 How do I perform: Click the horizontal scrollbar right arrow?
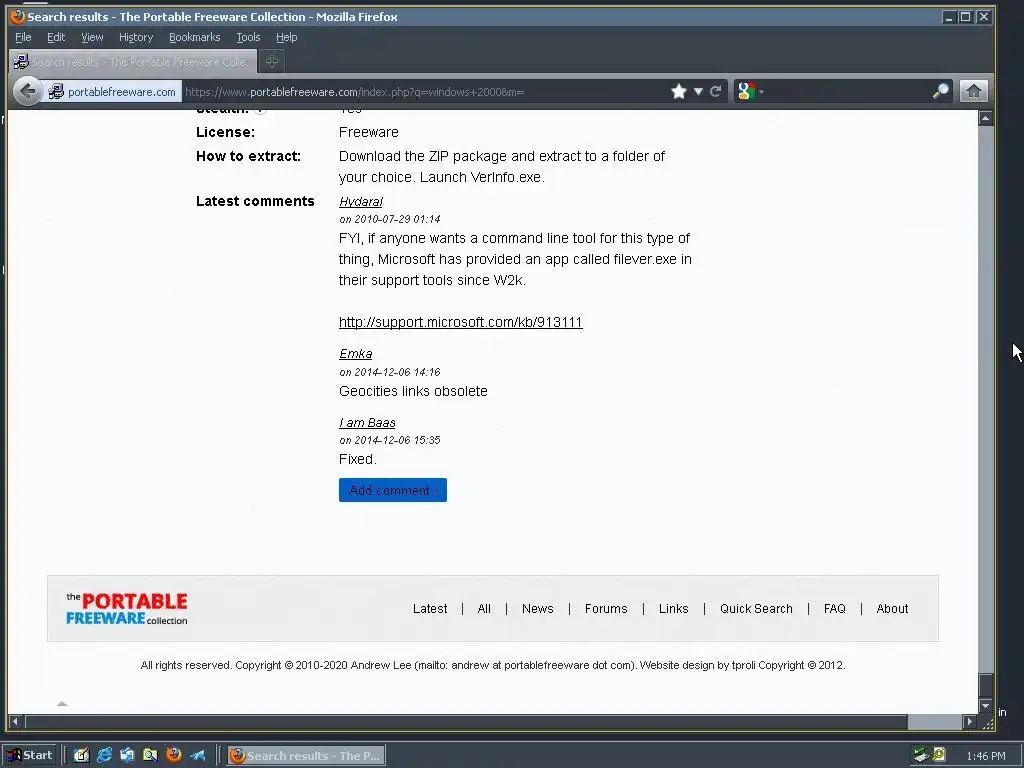pyautogui.click(x=970, y=722)
